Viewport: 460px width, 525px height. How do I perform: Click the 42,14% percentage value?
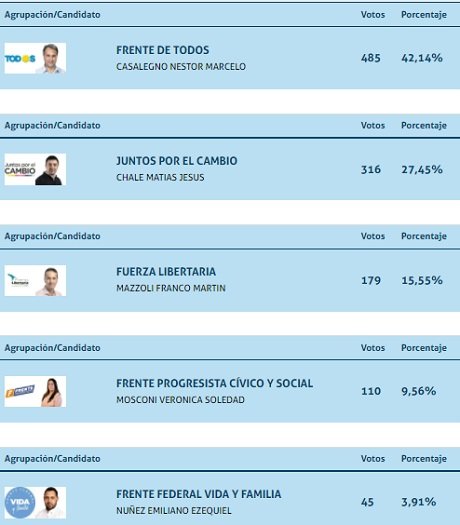tap(422, 58)
